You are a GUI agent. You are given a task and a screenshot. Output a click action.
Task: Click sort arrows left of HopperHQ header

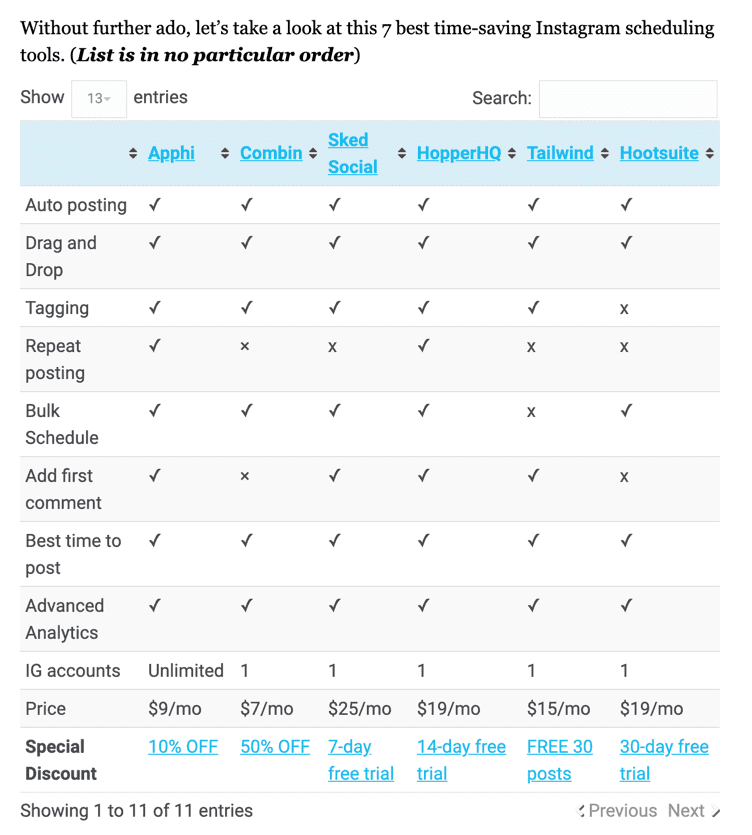pyautogui.click(x=402, y=154)
